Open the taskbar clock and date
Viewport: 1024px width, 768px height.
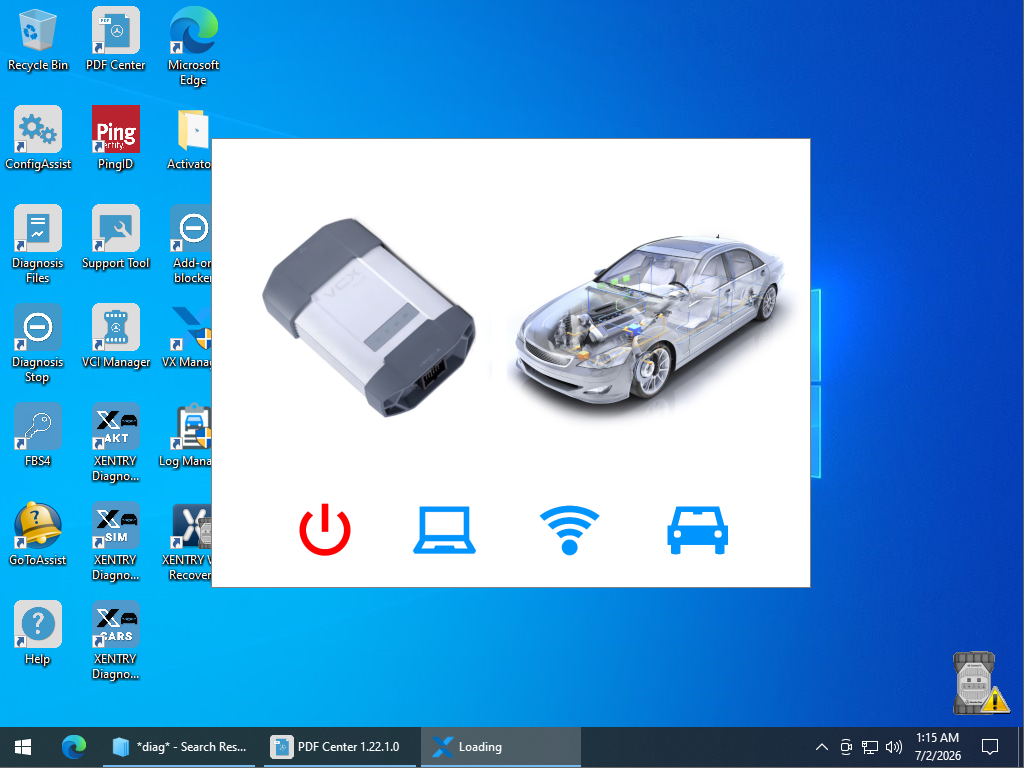938,747
